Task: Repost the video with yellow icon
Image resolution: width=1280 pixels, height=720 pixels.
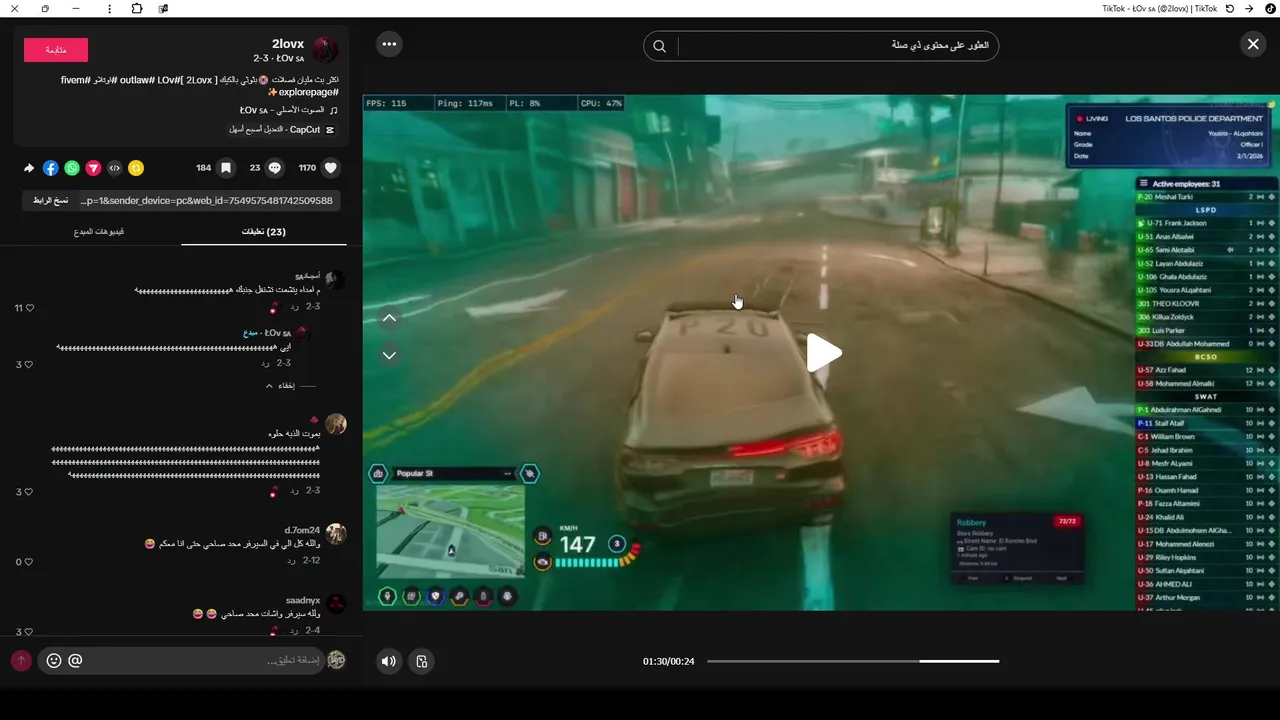Action: (x=136, y=168)
